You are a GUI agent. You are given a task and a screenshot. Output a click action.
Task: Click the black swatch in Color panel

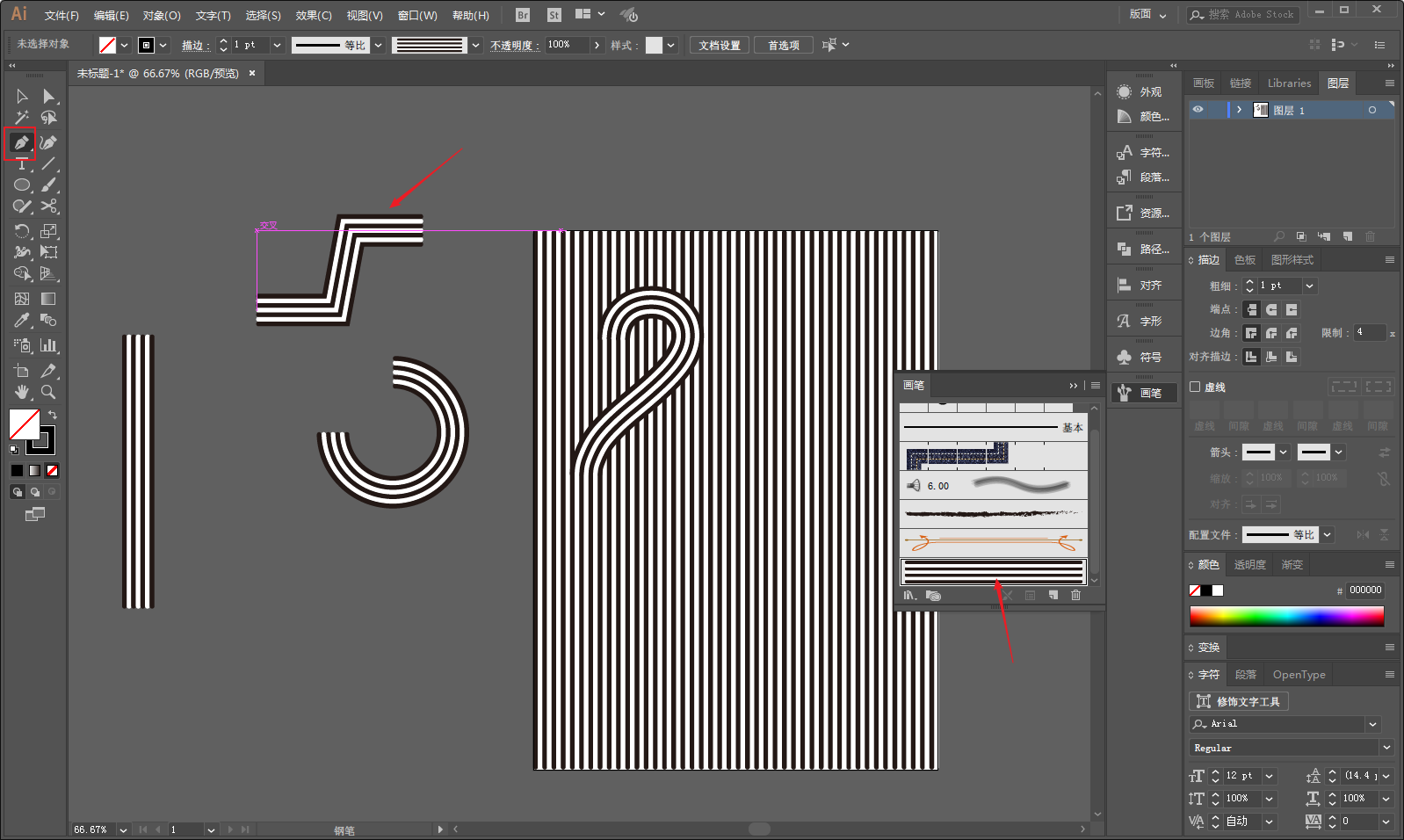point(1206,590)
